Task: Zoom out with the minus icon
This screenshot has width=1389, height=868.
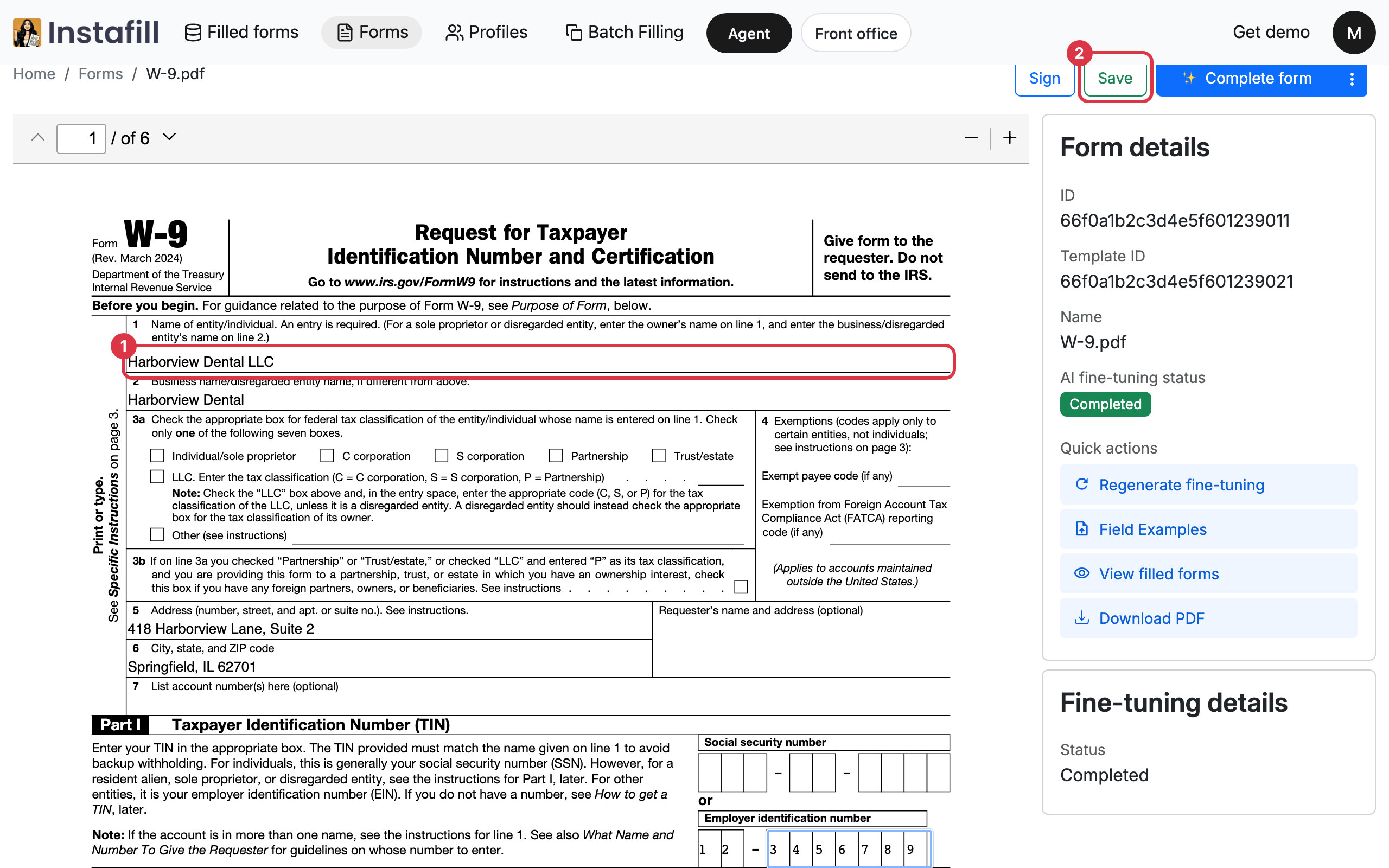Action: pos(971,138)
